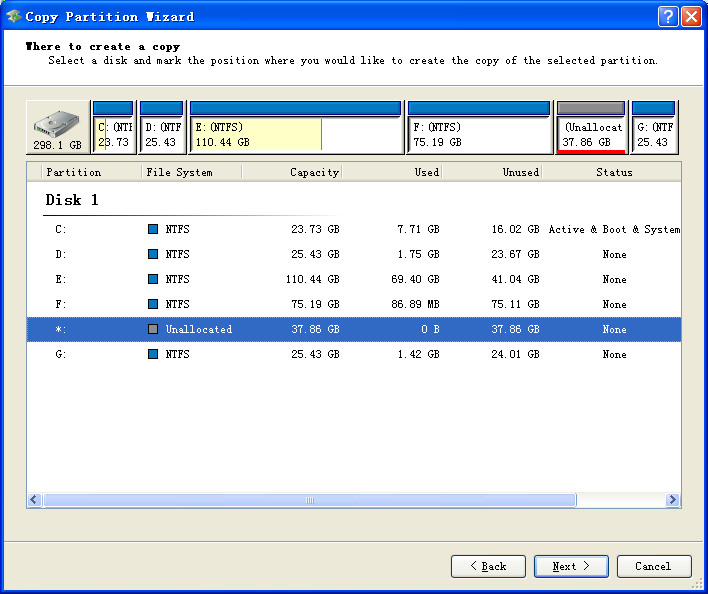The height and width of the screenshot is (594, 708).
Task: Select the G: partition block in disk map
Action: click(x=654, y=128)
